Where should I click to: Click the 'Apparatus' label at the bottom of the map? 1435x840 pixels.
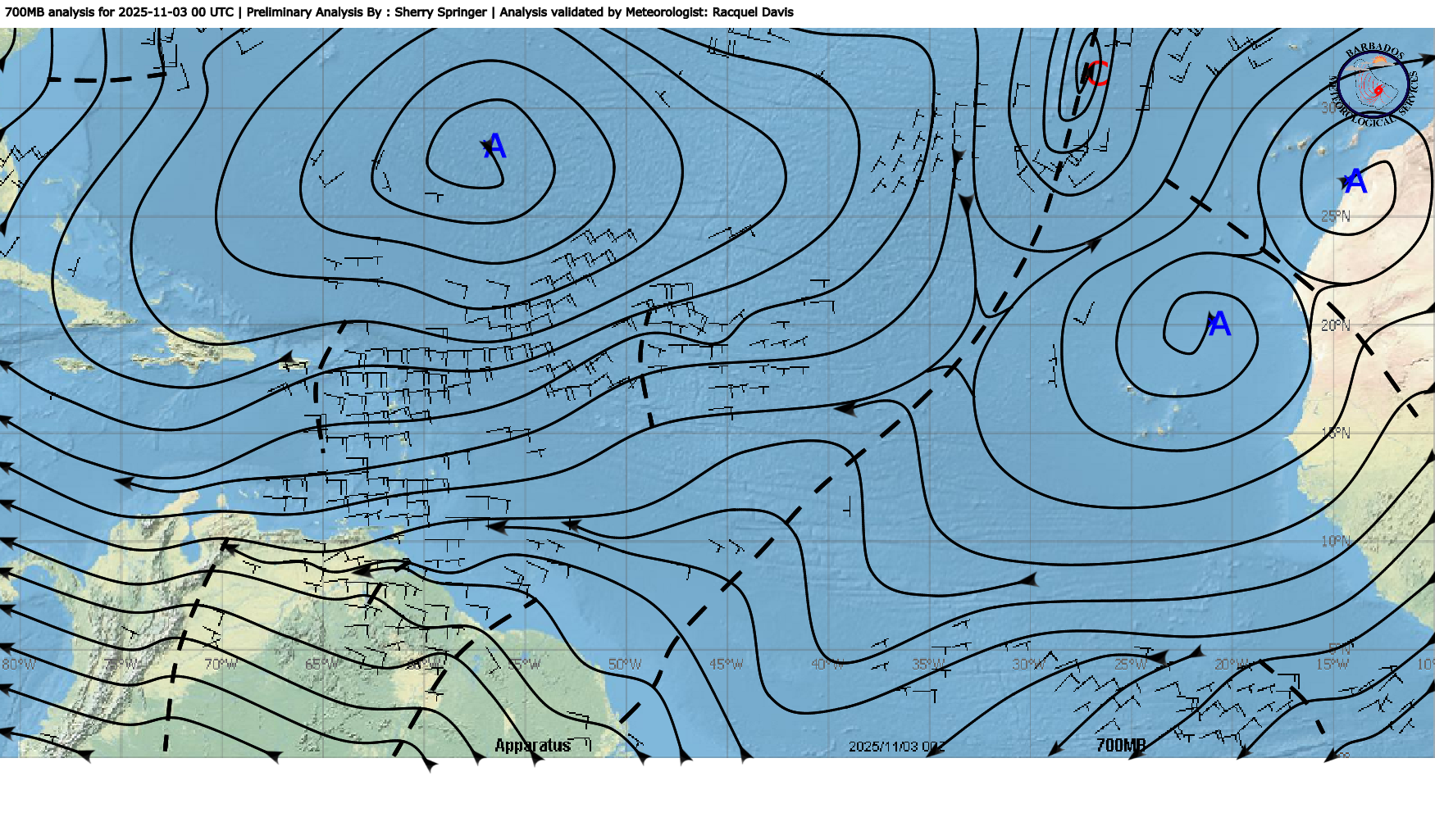(533, 745)
